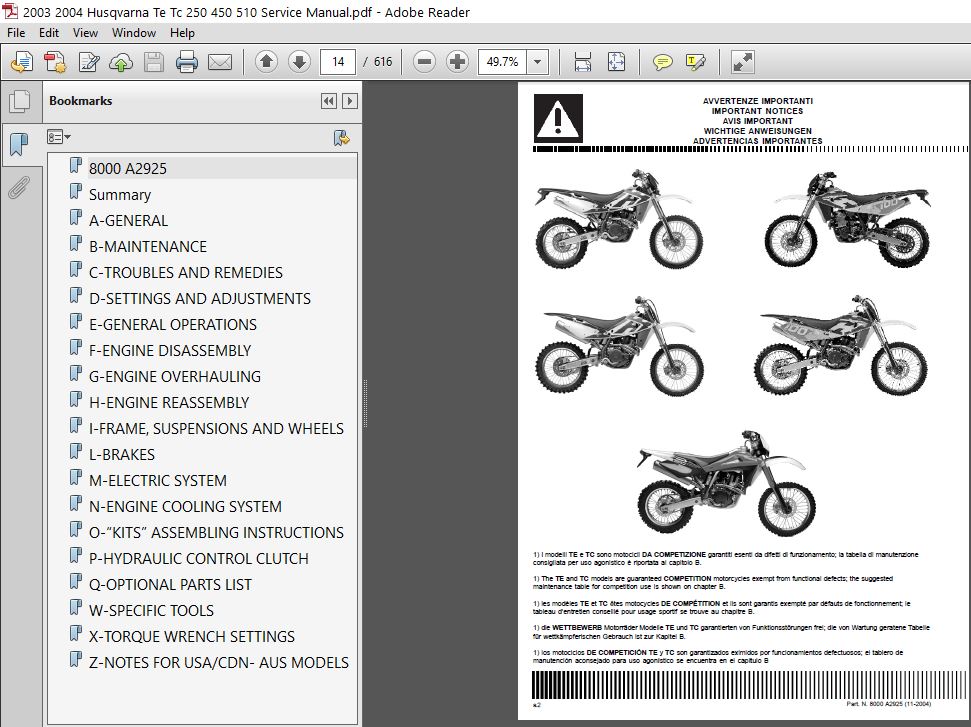Click the find current bookmark icon
The height and width of the screenshot is (727, 971).
(341, 137)
